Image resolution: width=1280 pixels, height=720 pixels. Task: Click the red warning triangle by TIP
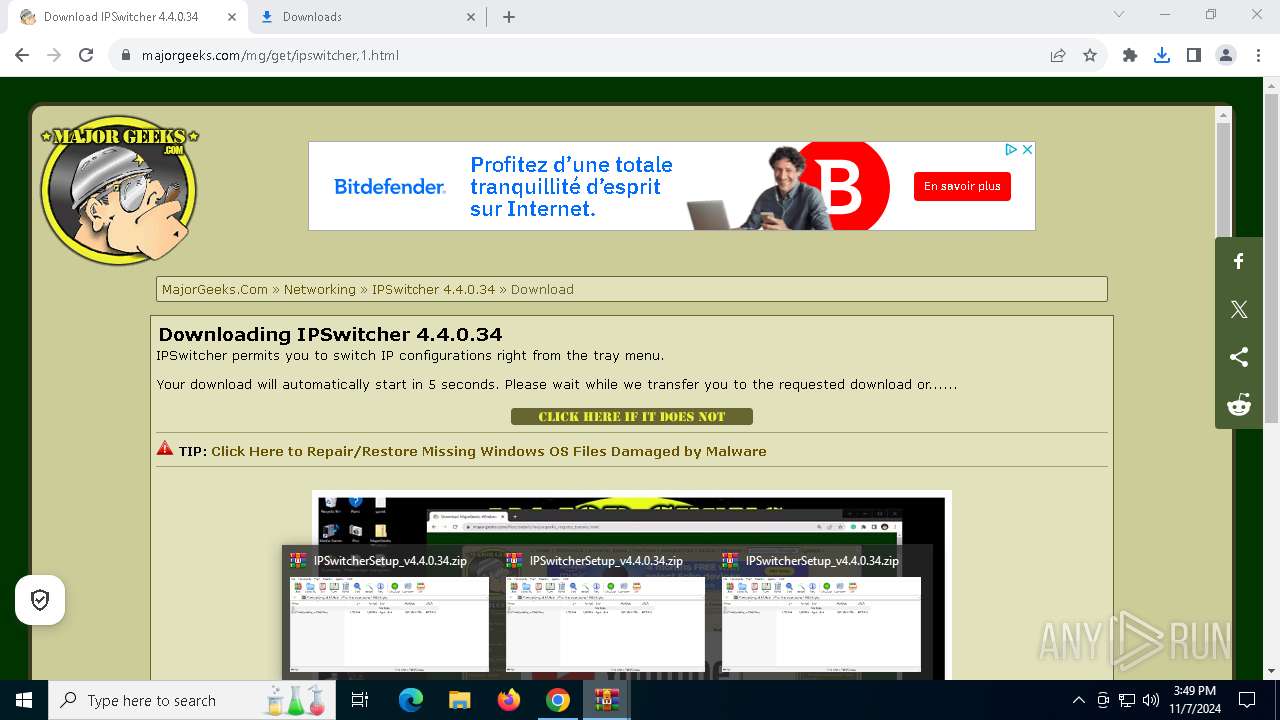[165, 449]
